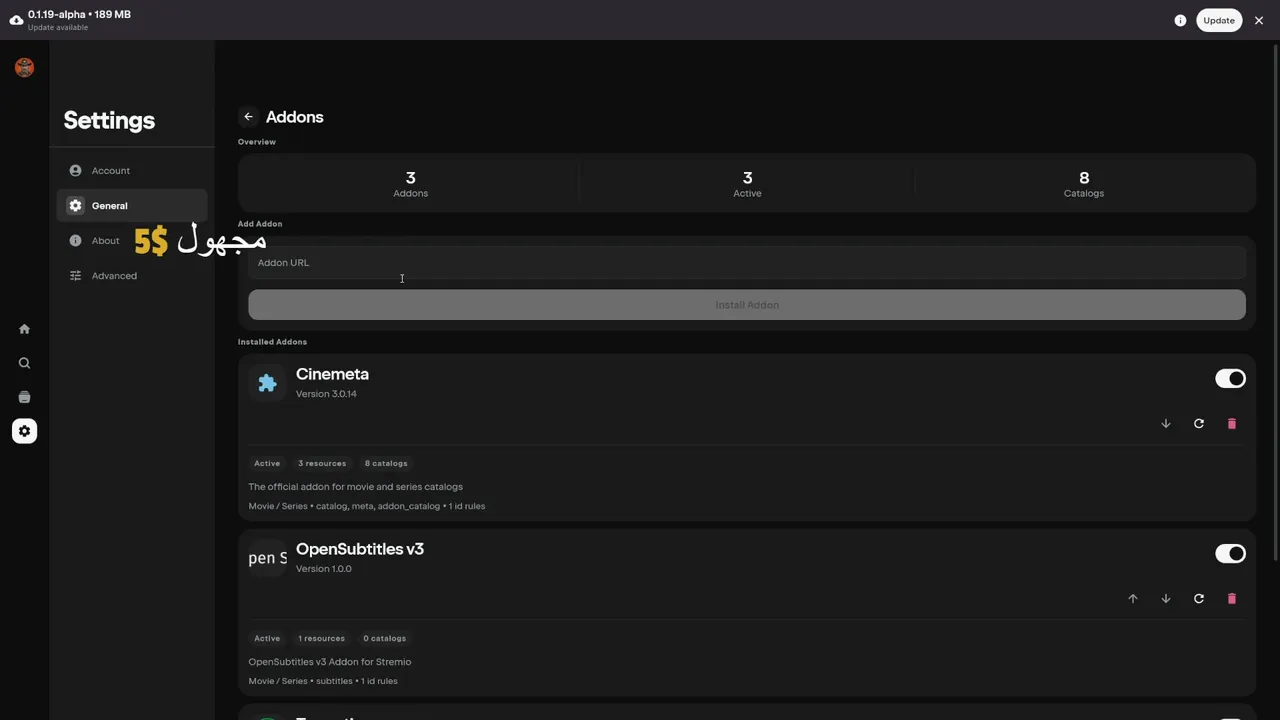
Task: Go back from the Addons page
Action: coord(248,117)
